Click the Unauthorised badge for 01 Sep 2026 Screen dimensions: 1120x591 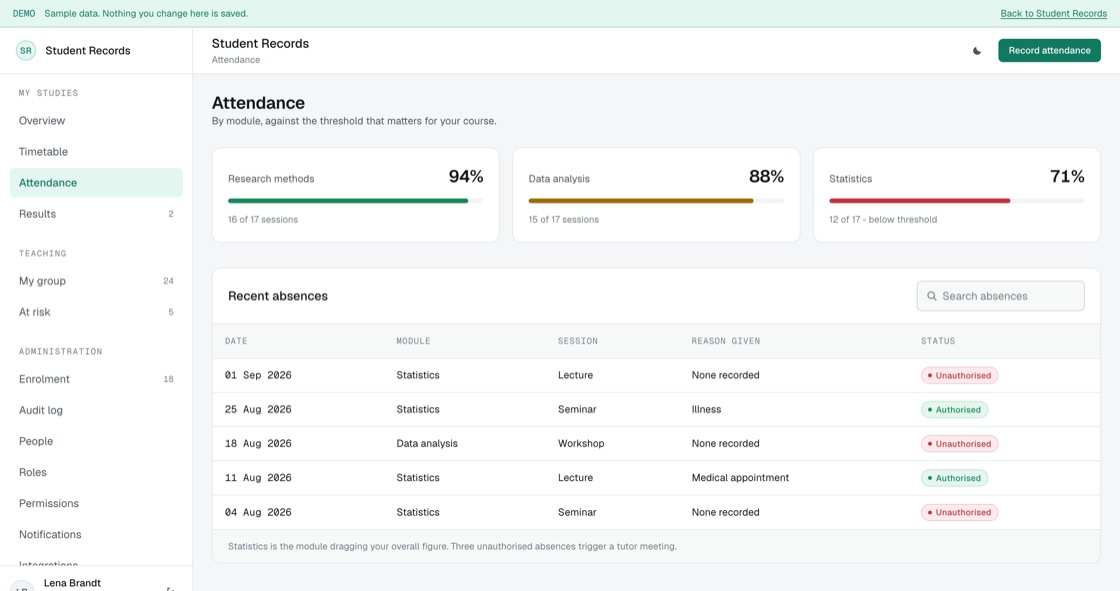tap(959, 375)
